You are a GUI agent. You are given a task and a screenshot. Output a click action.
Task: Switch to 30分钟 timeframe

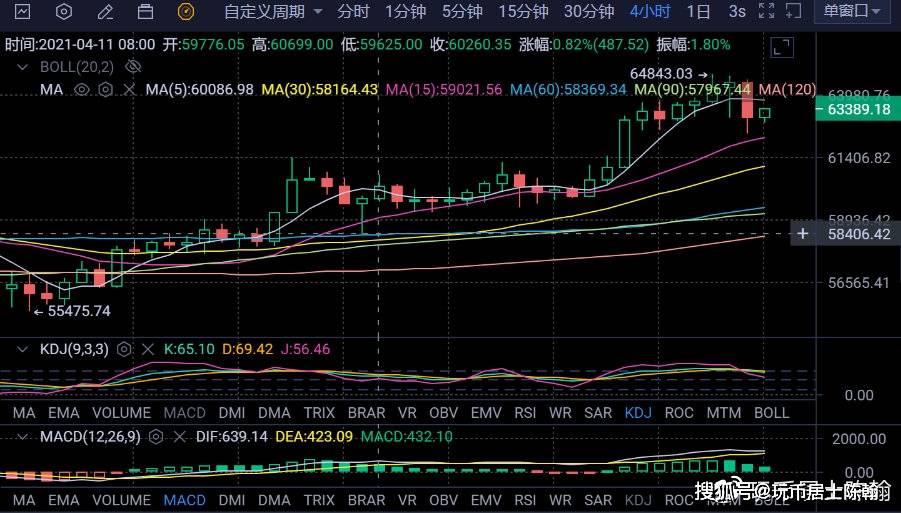(x=589, y=11)
